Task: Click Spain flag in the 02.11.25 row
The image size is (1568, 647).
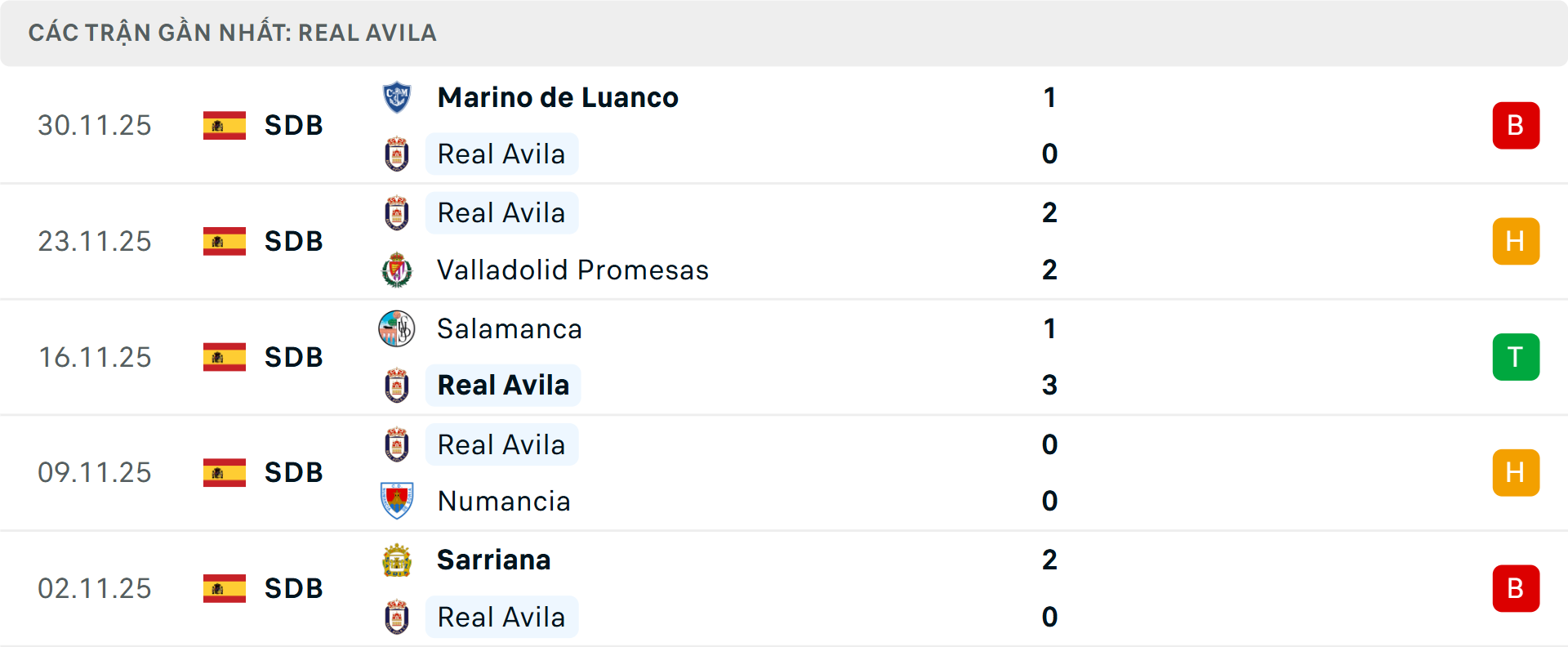Action: [225, 588]
